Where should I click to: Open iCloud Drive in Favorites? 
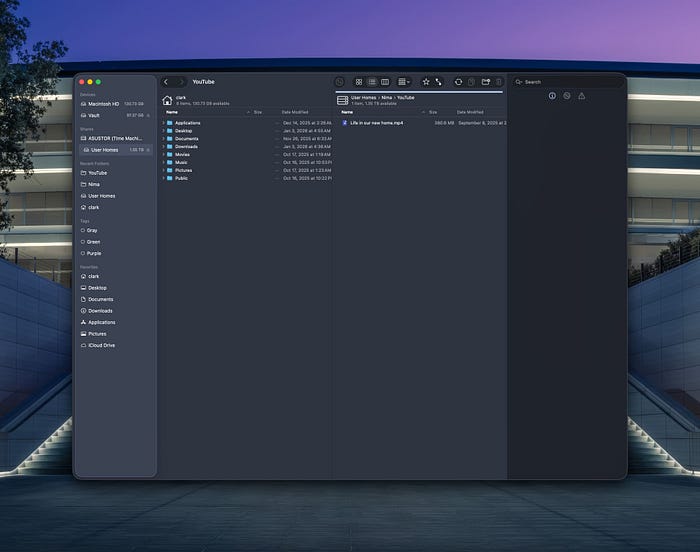[116, 345]
